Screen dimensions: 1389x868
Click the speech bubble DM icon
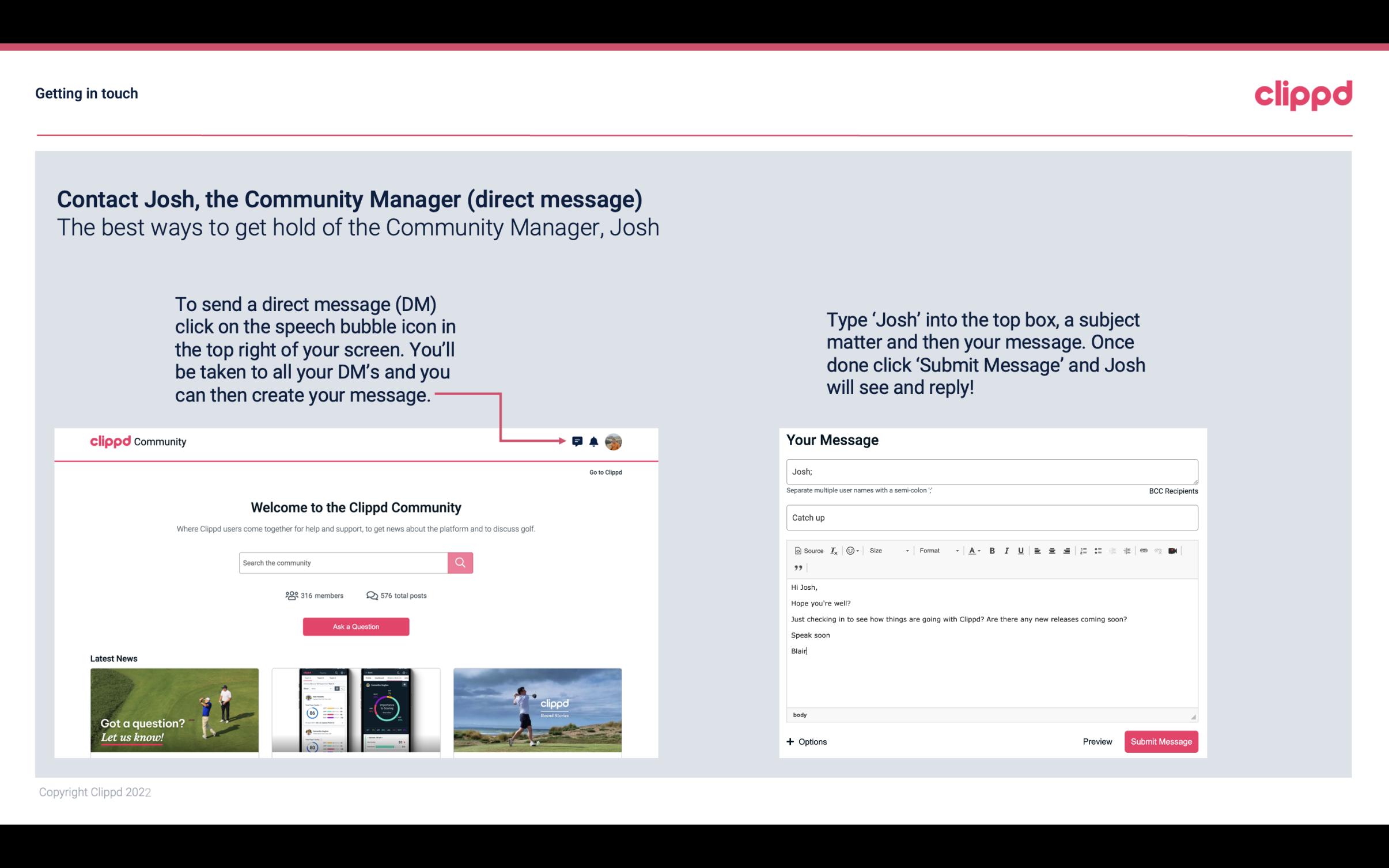coord(578,441)
